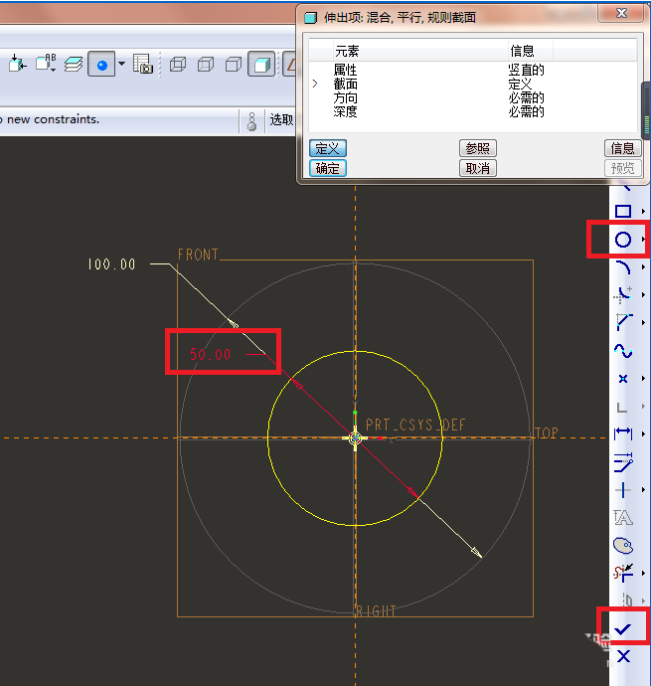
Task: Pick the arc sketch tool
Action: tap(622, 268)
